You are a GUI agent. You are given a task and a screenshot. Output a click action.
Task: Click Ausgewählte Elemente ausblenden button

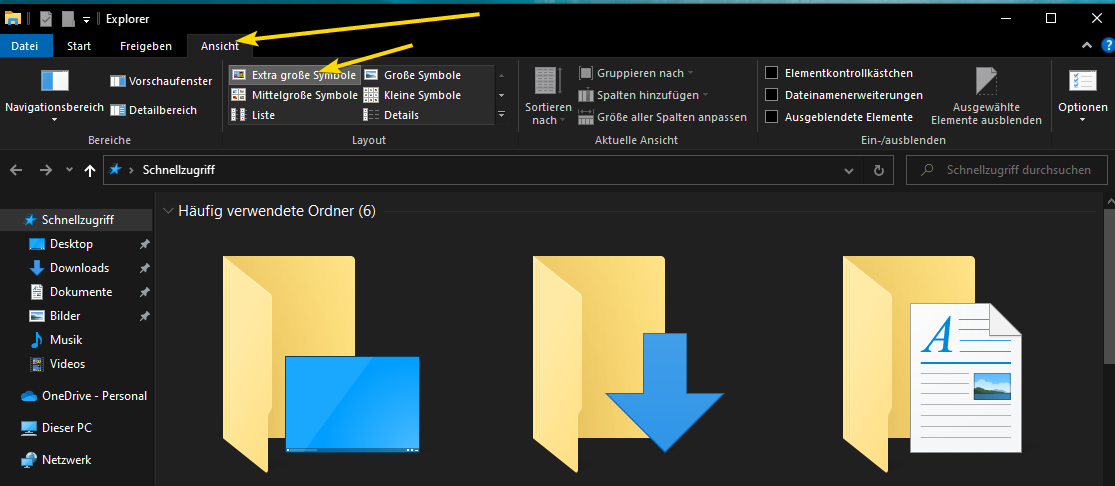[986, 96]
